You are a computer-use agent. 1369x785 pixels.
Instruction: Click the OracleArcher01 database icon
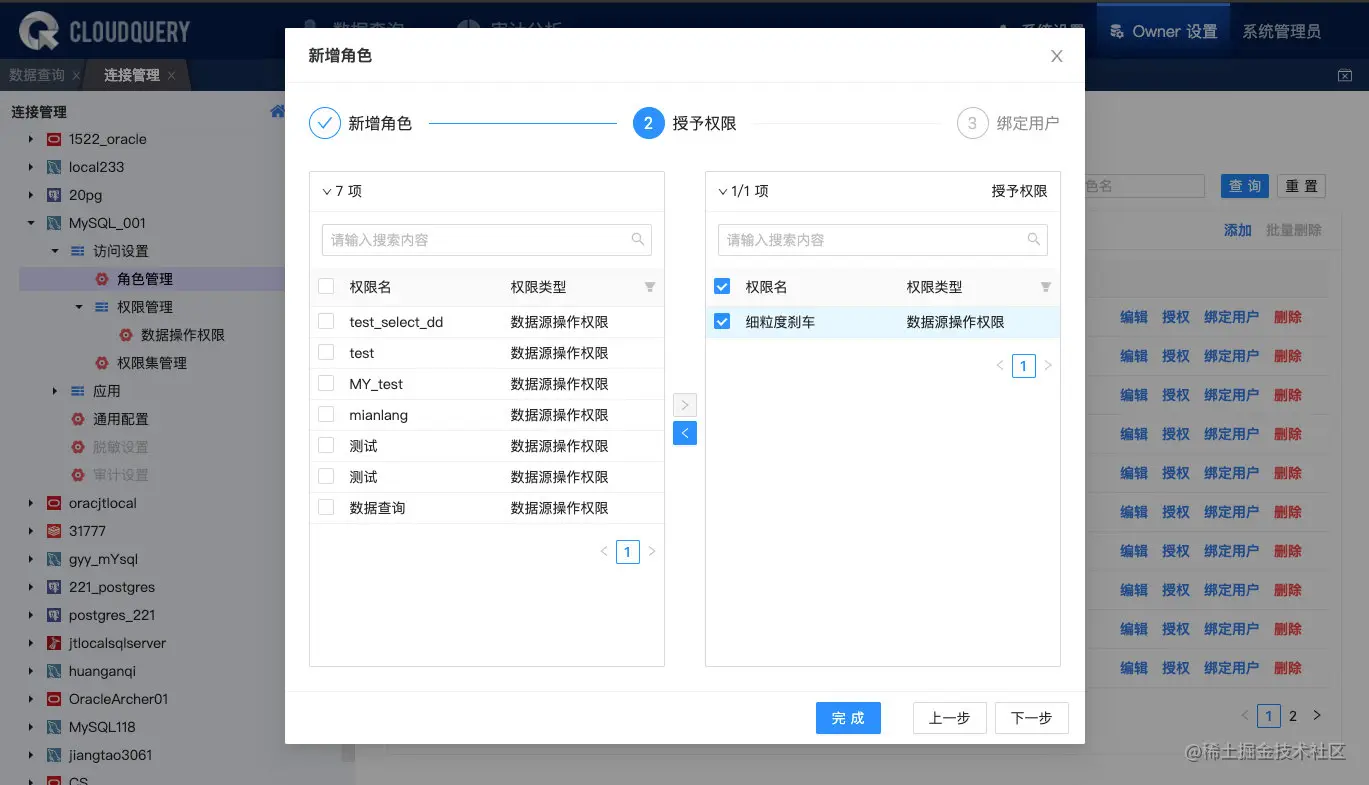click(x=54, y=699)
